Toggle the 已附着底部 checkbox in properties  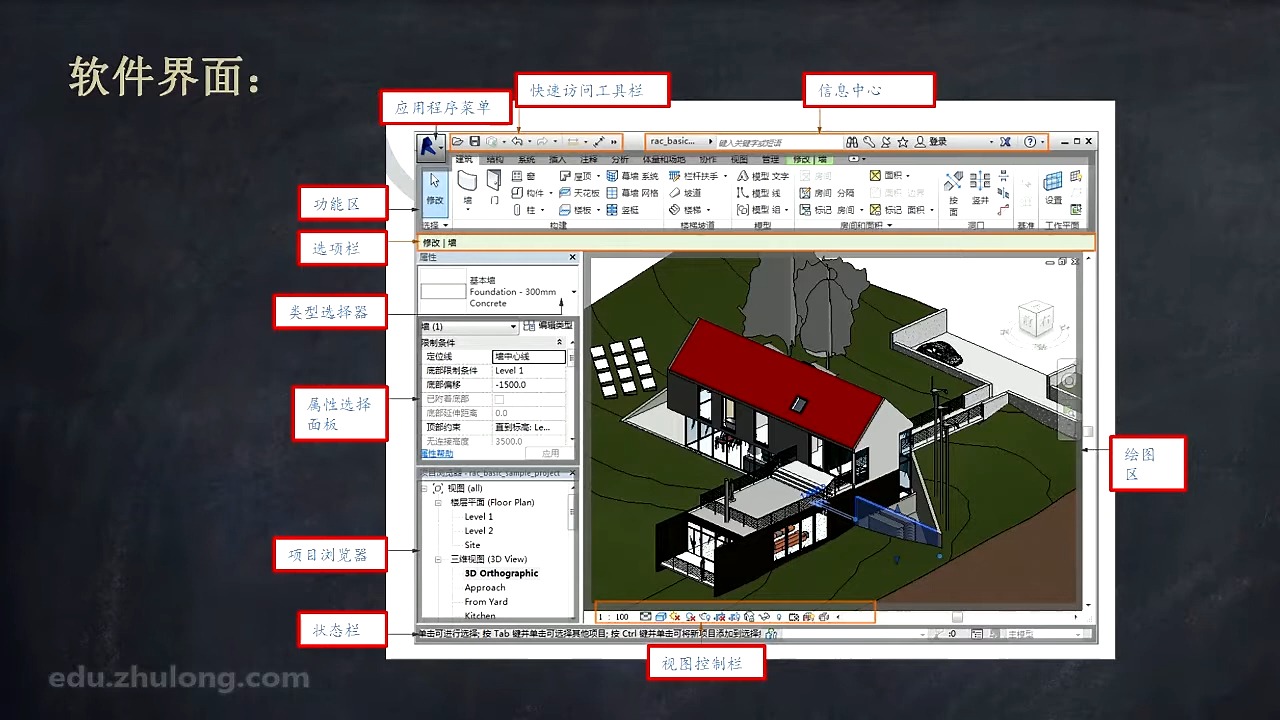coord(499,399)
